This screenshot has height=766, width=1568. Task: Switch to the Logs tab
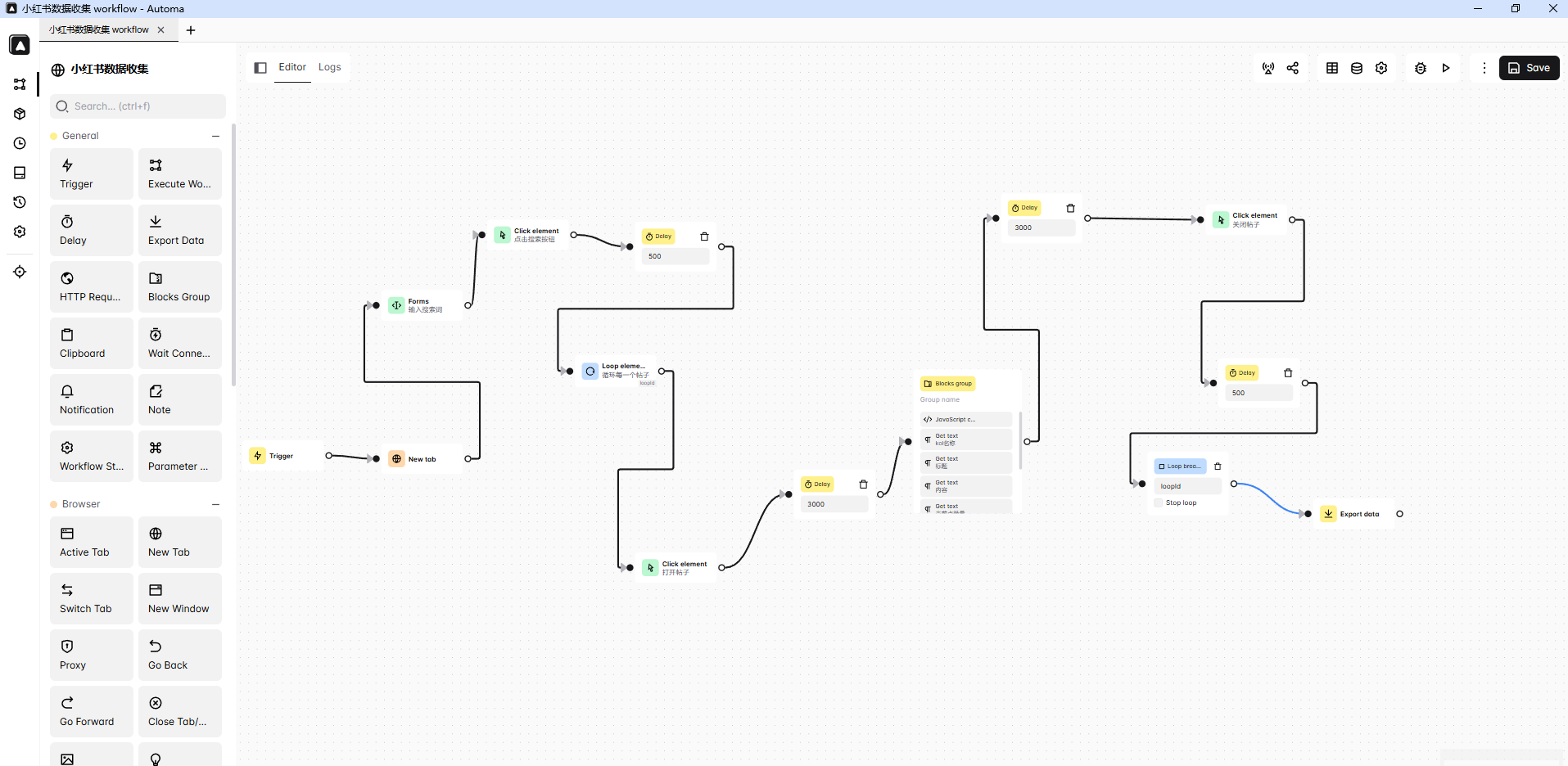point(329,67)
